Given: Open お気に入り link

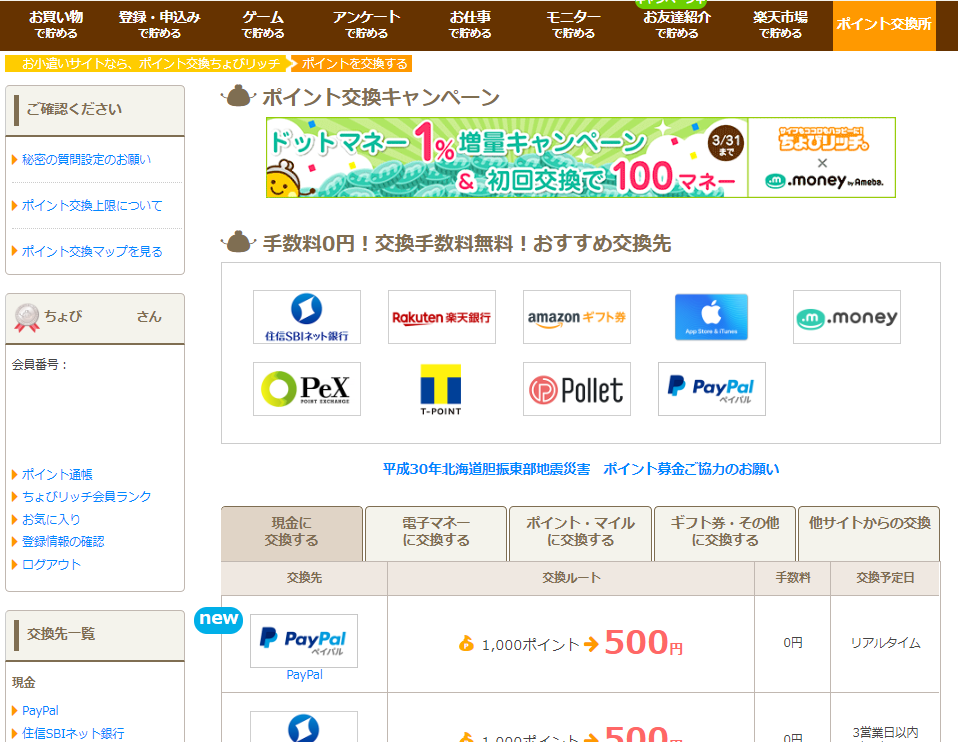Looking at the screenshot, I should [x=51, y=520].
